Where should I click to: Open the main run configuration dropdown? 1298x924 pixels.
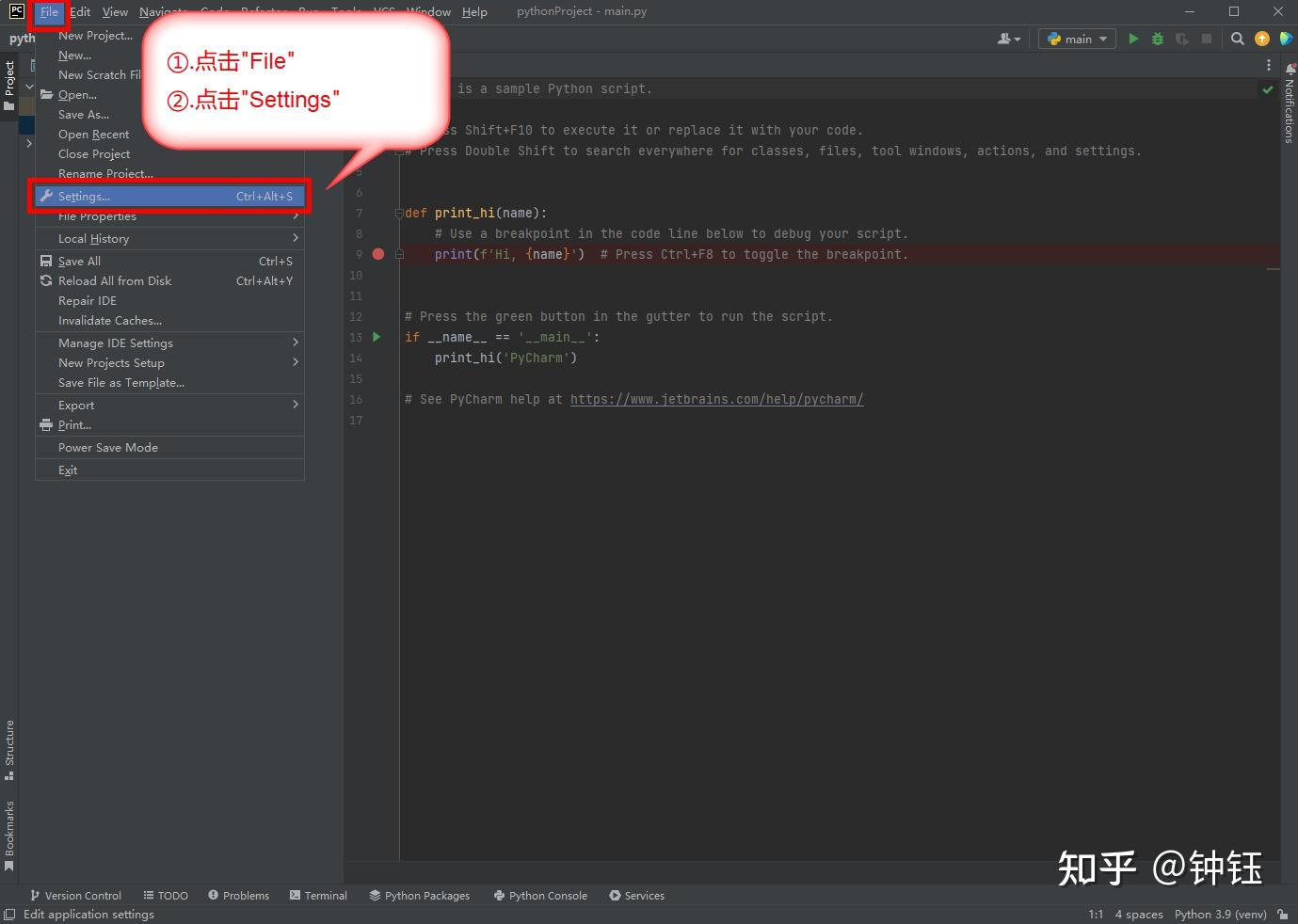click(x=1078, y=39)
